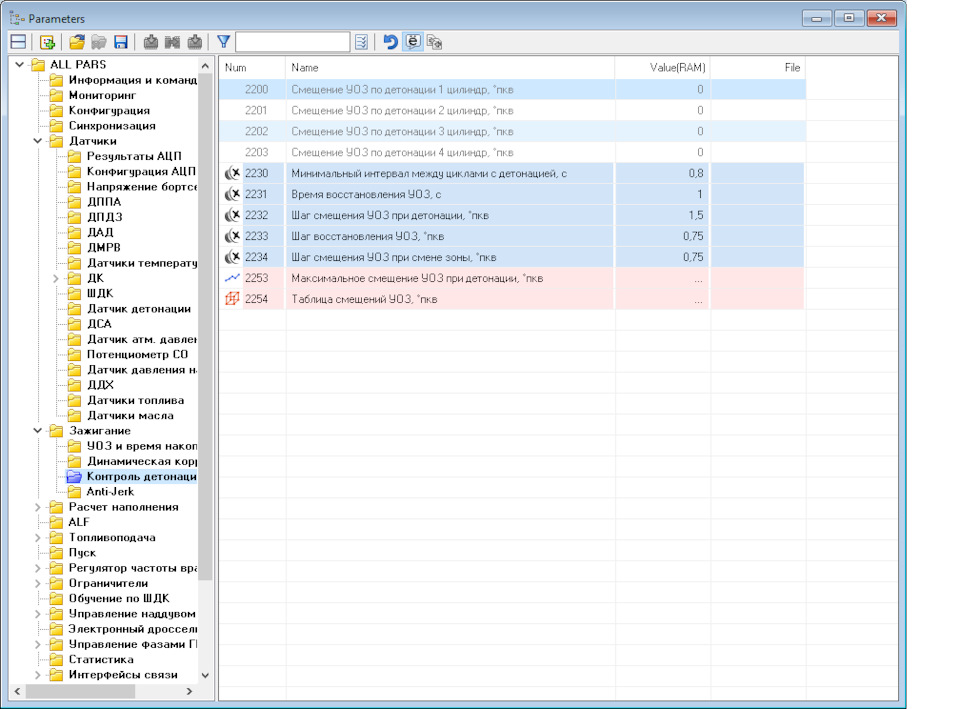
Task: Click the blue undo arrow icon
Action: coord(390,42)
